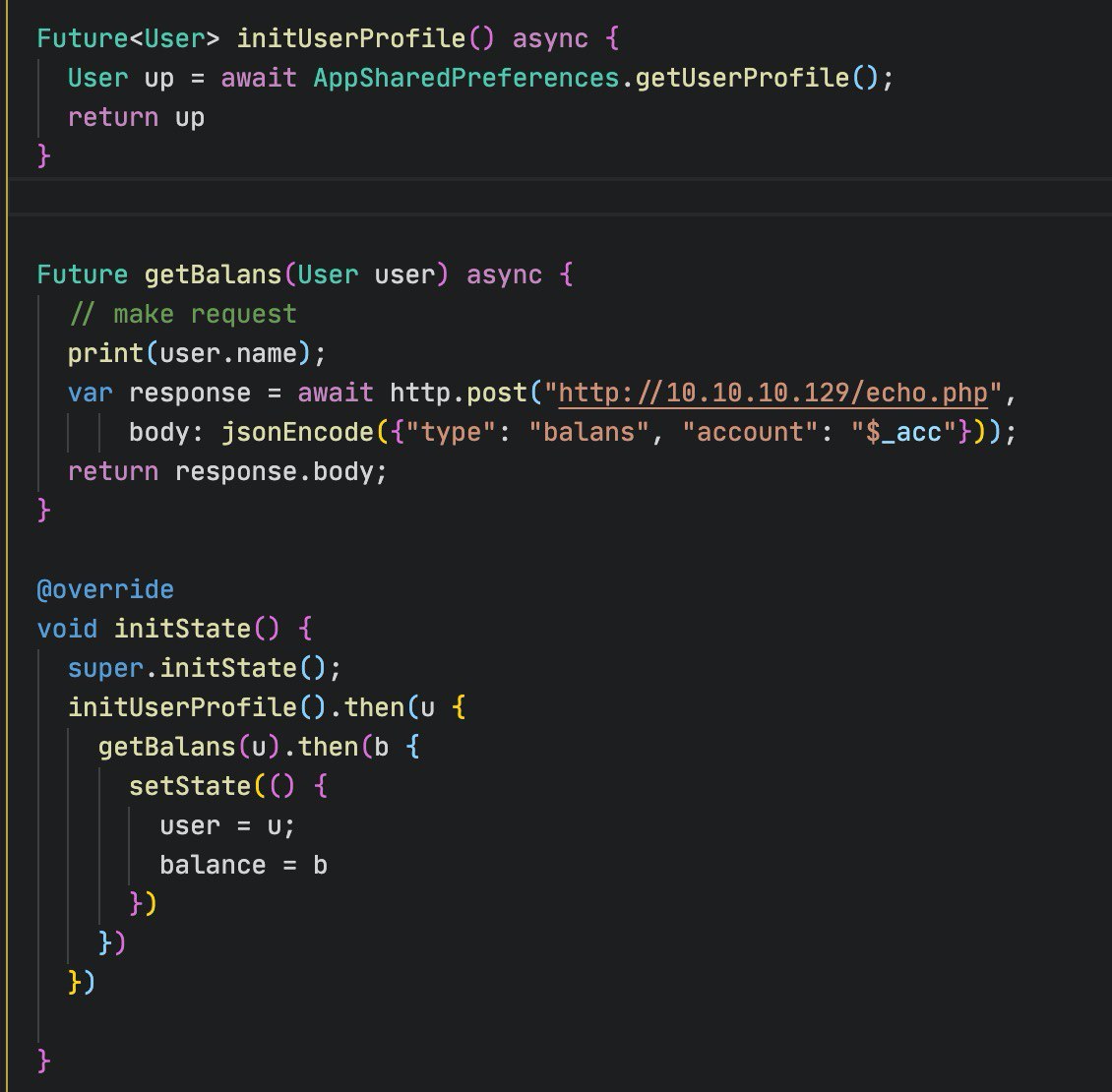Click 'return response.body;' statement
This screenshot has width=1112, height=1092.
tap(227, 471)
